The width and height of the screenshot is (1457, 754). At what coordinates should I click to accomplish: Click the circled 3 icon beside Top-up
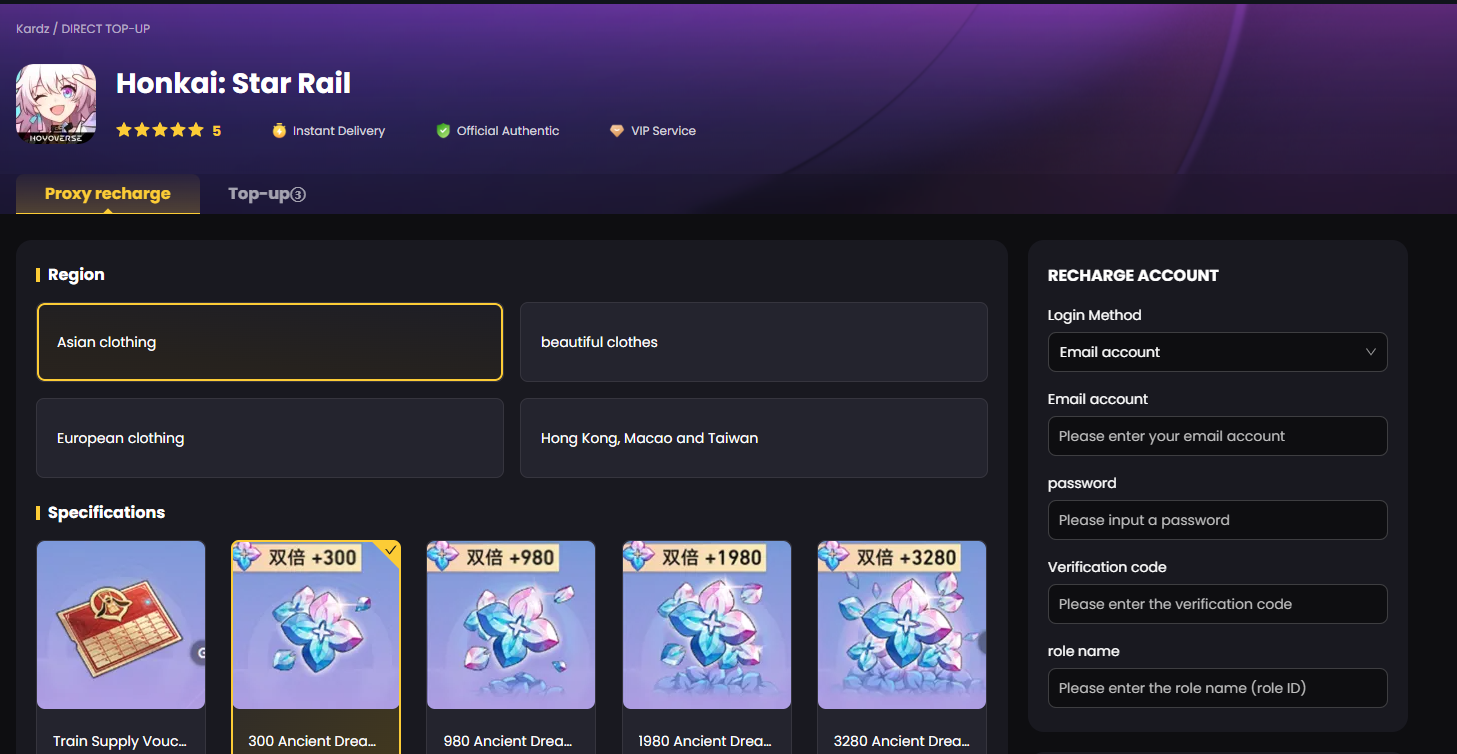point(298,195)
